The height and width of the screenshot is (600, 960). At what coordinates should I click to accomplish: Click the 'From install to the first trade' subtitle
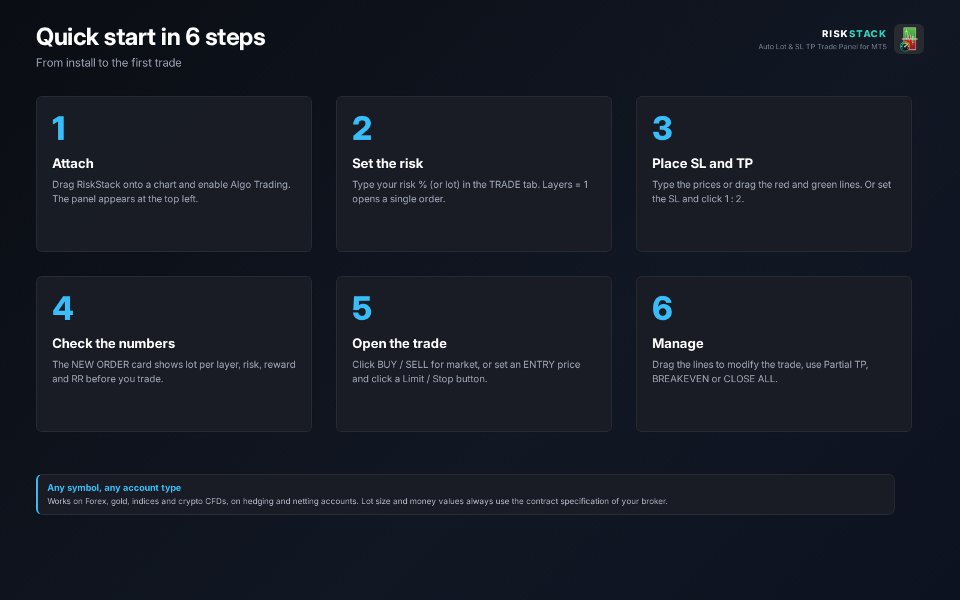[108, 62]
